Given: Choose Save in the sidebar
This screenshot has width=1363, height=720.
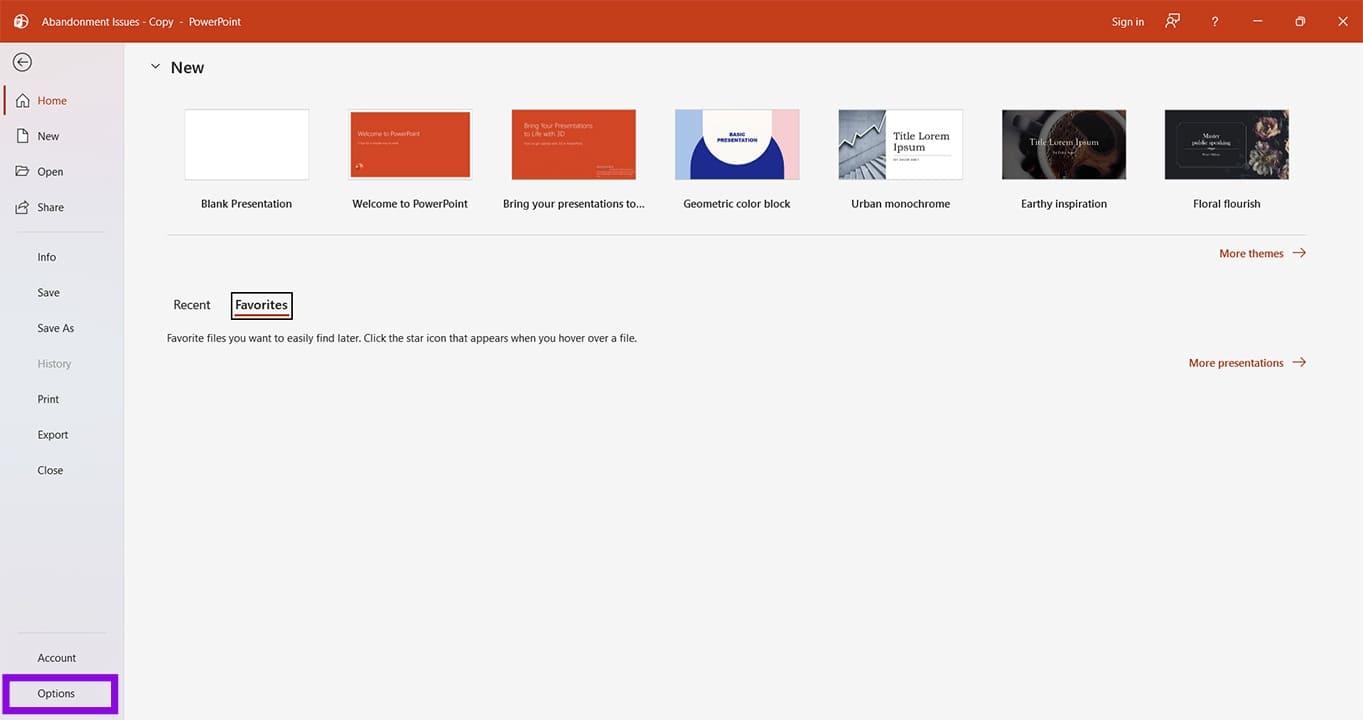Looking at the screenshot, I should tap(49, 293).
